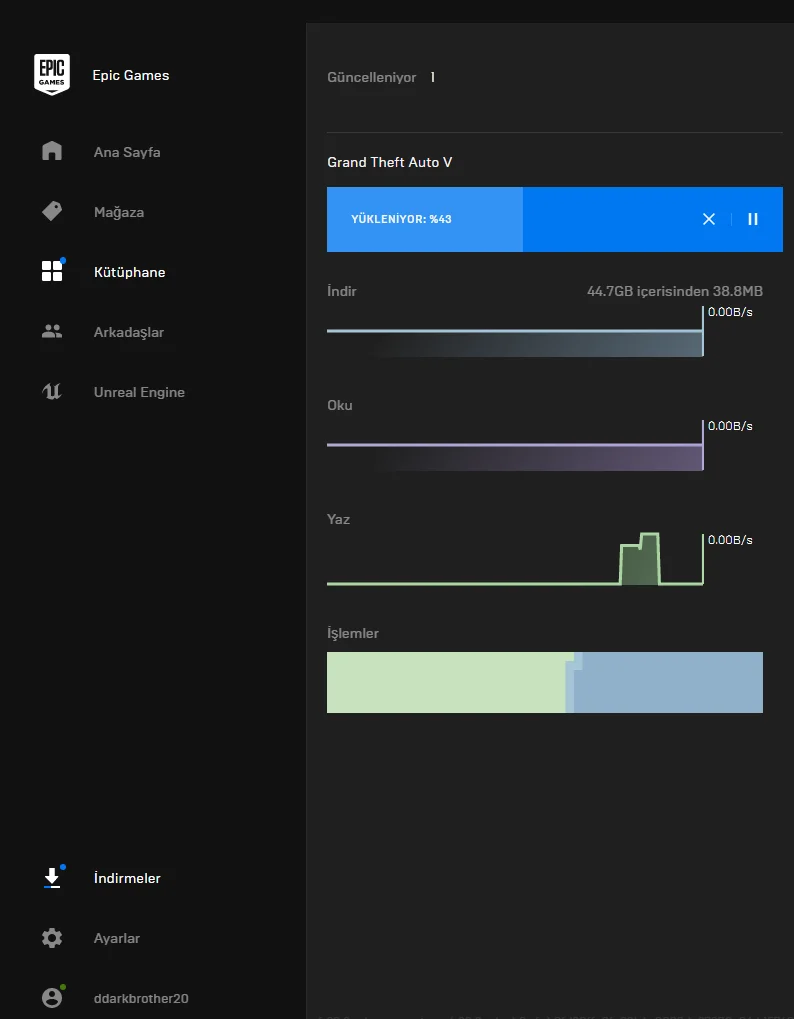Click the Mağaza tag icon
The image size is (794, 1019).
coord(52,212)
